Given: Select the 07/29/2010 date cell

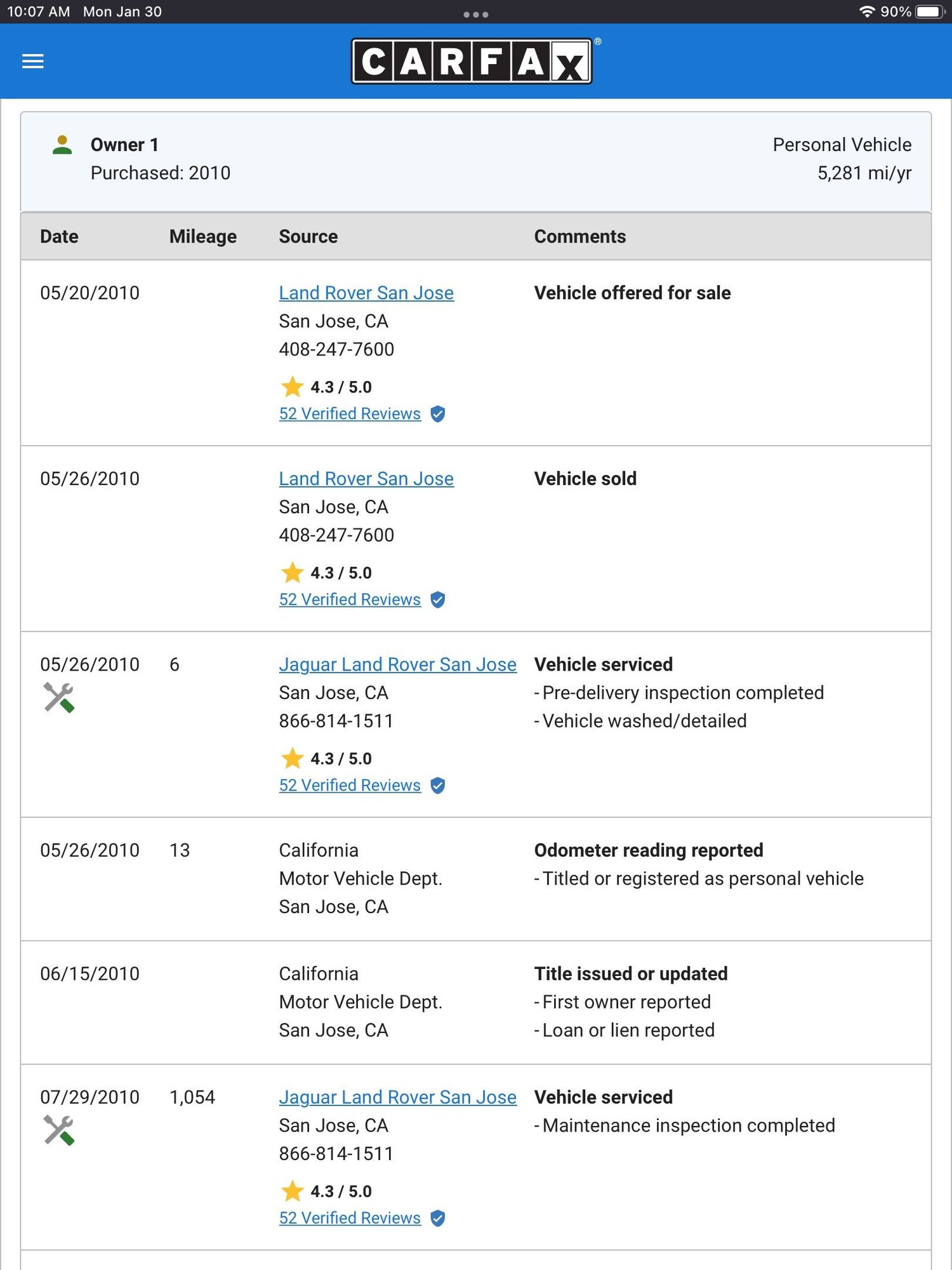Looking at the screenshot, I should click(89, 1097).
